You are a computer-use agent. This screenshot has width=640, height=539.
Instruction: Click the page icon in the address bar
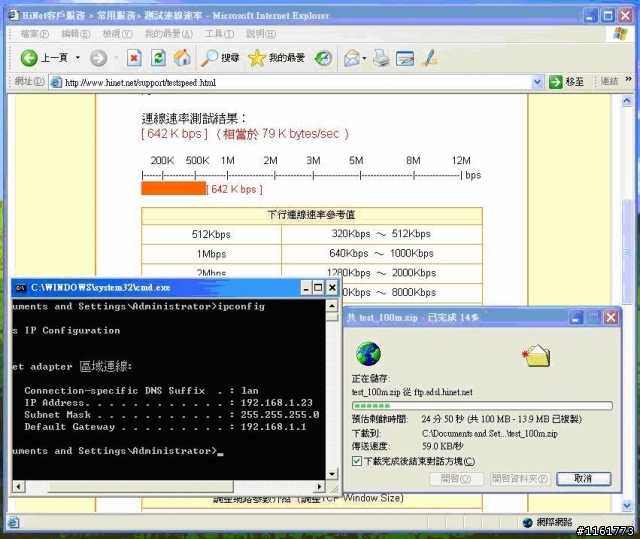pos(56,82)
